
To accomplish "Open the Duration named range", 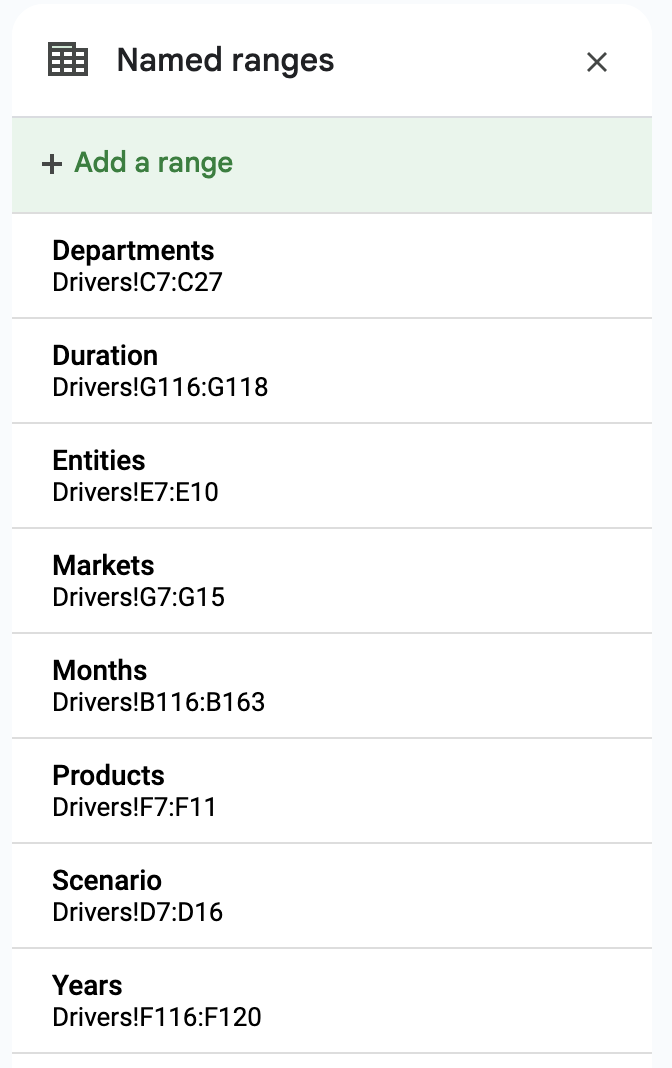I will coord(105,355).
